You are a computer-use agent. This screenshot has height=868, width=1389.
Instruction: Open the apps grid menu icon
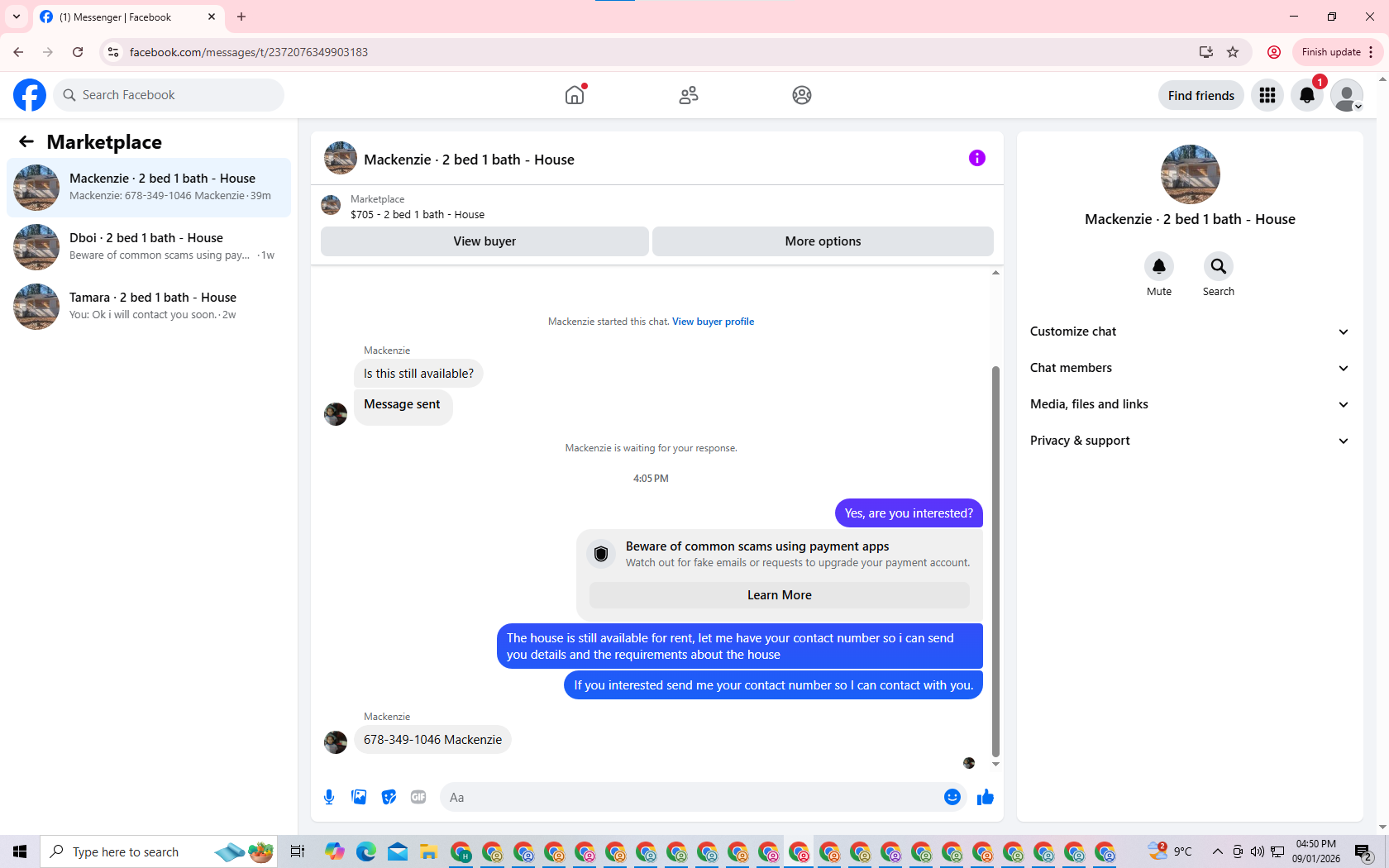tap(1267, 95)
